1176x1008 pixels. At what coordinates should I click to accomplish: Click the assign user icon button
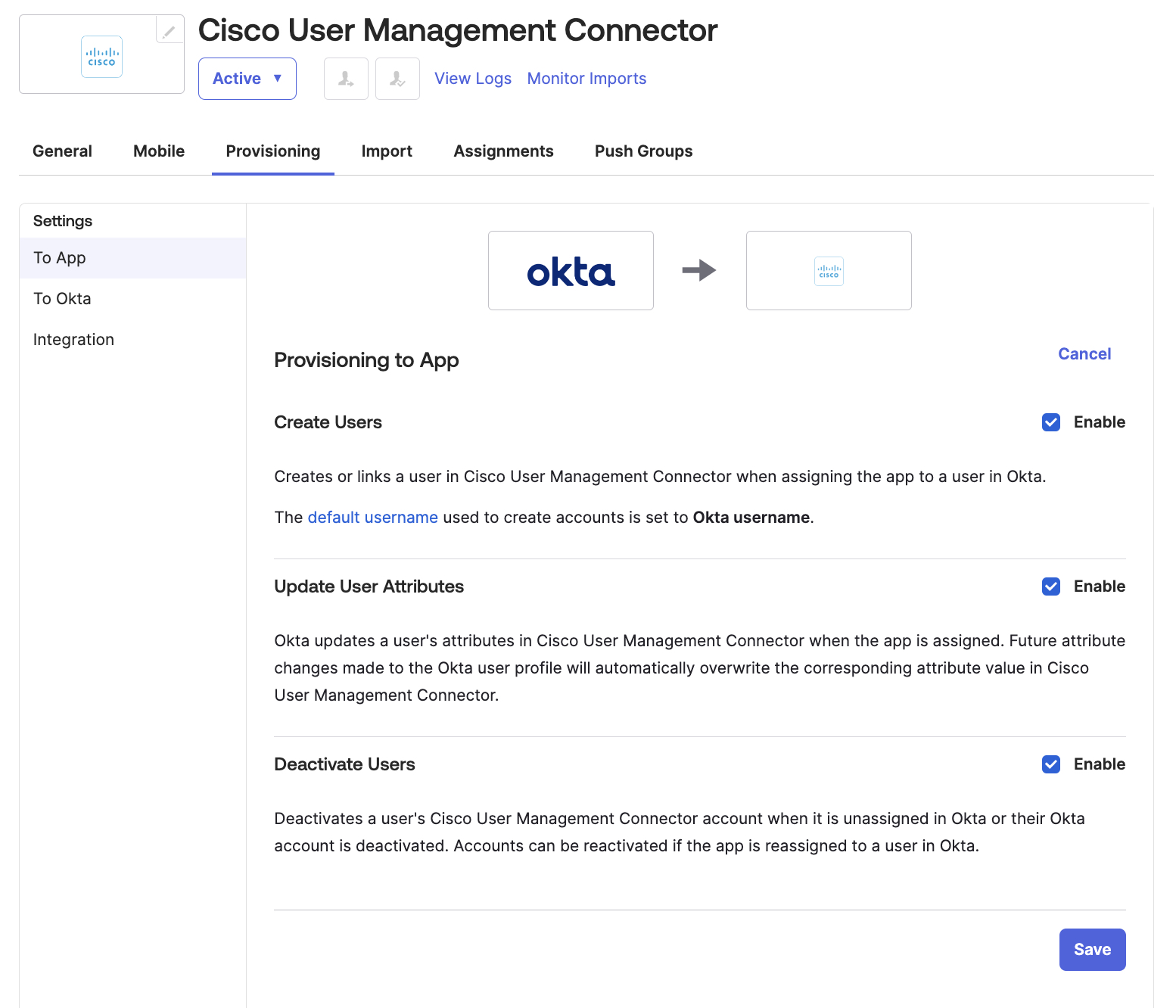(346, 79)
